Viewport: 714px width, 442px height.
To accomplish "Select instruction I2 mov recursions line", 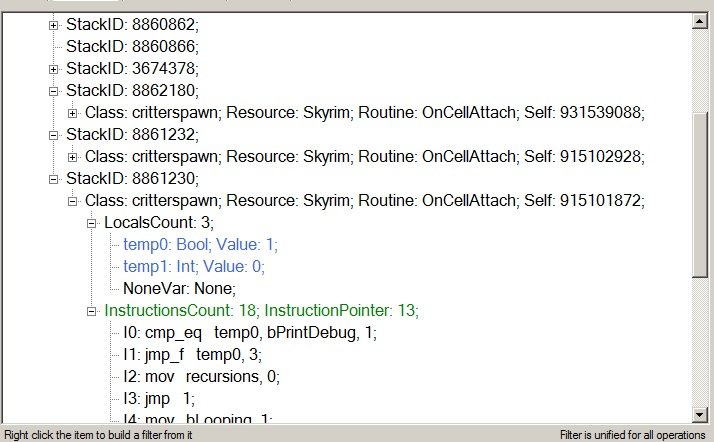I will click(201, 376).
